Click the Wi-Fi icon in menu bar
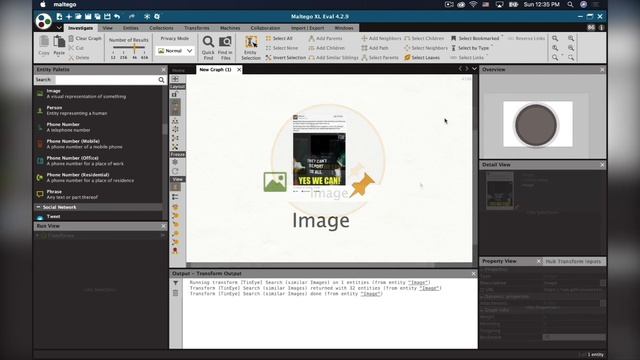The width and height of the screenshot is (640, 360). click(473, 4)
